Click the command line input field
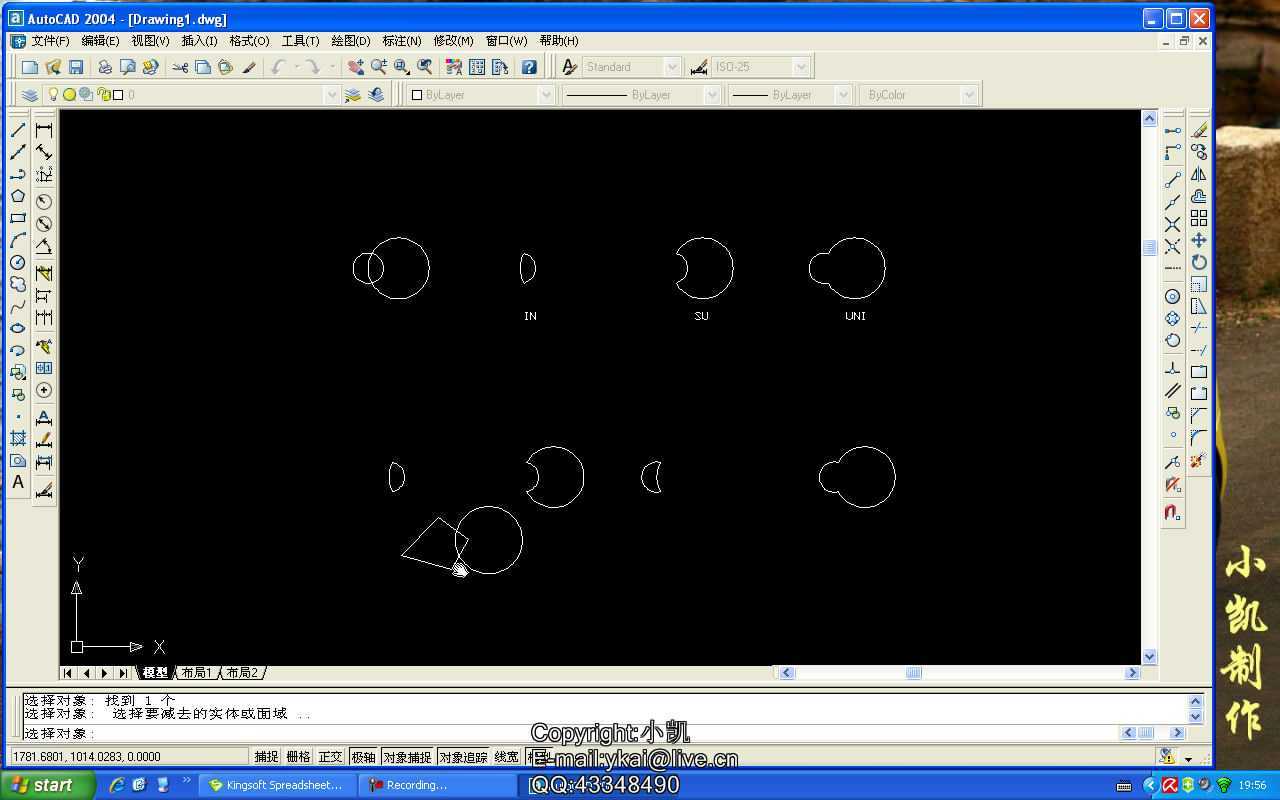The image size is (1280, 800). (570, 733)
